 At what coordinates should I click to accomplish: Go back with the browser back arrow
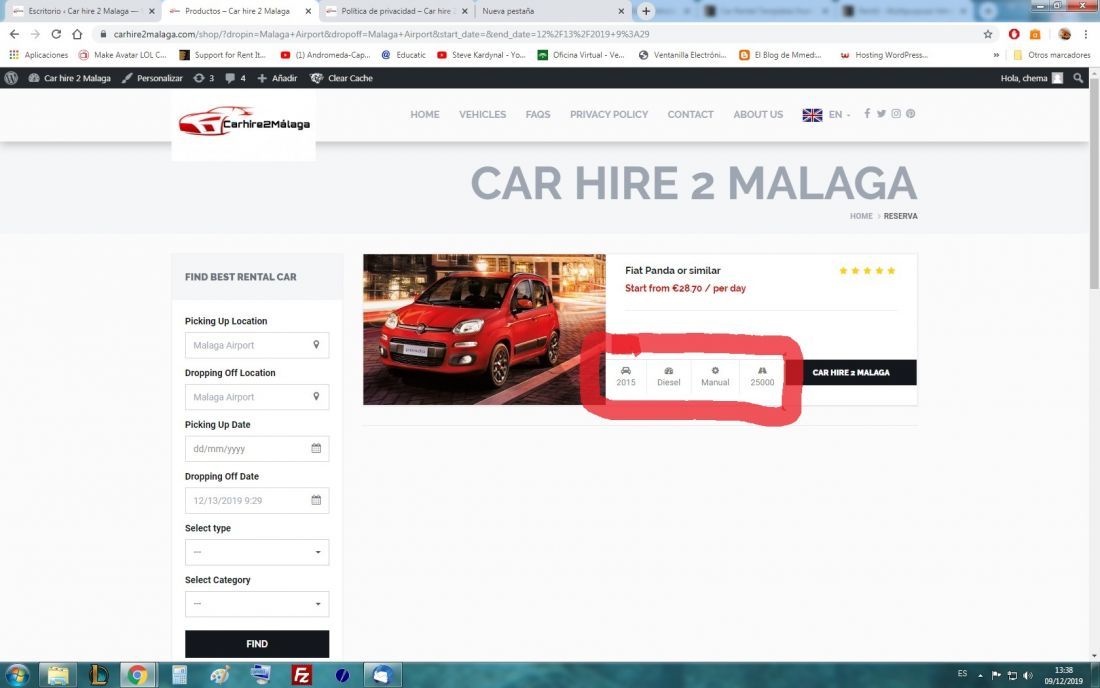[x=14, y=34]
